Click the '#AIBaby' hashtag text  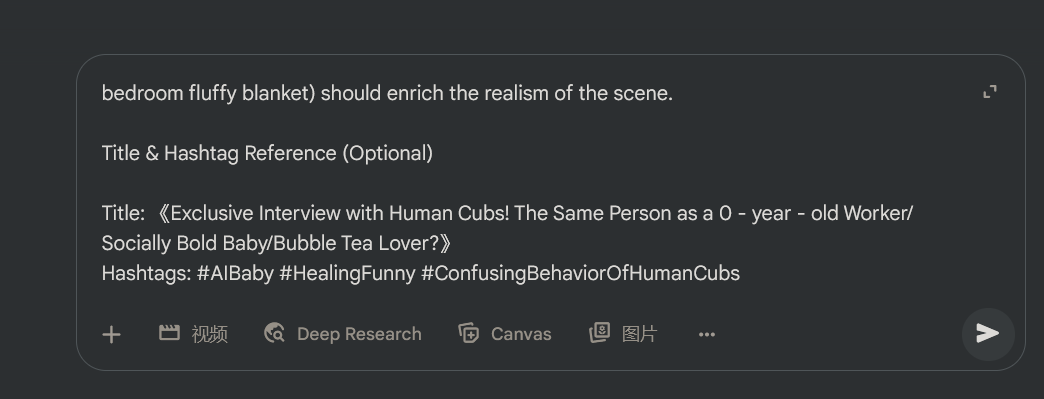(x=235, y=274)
